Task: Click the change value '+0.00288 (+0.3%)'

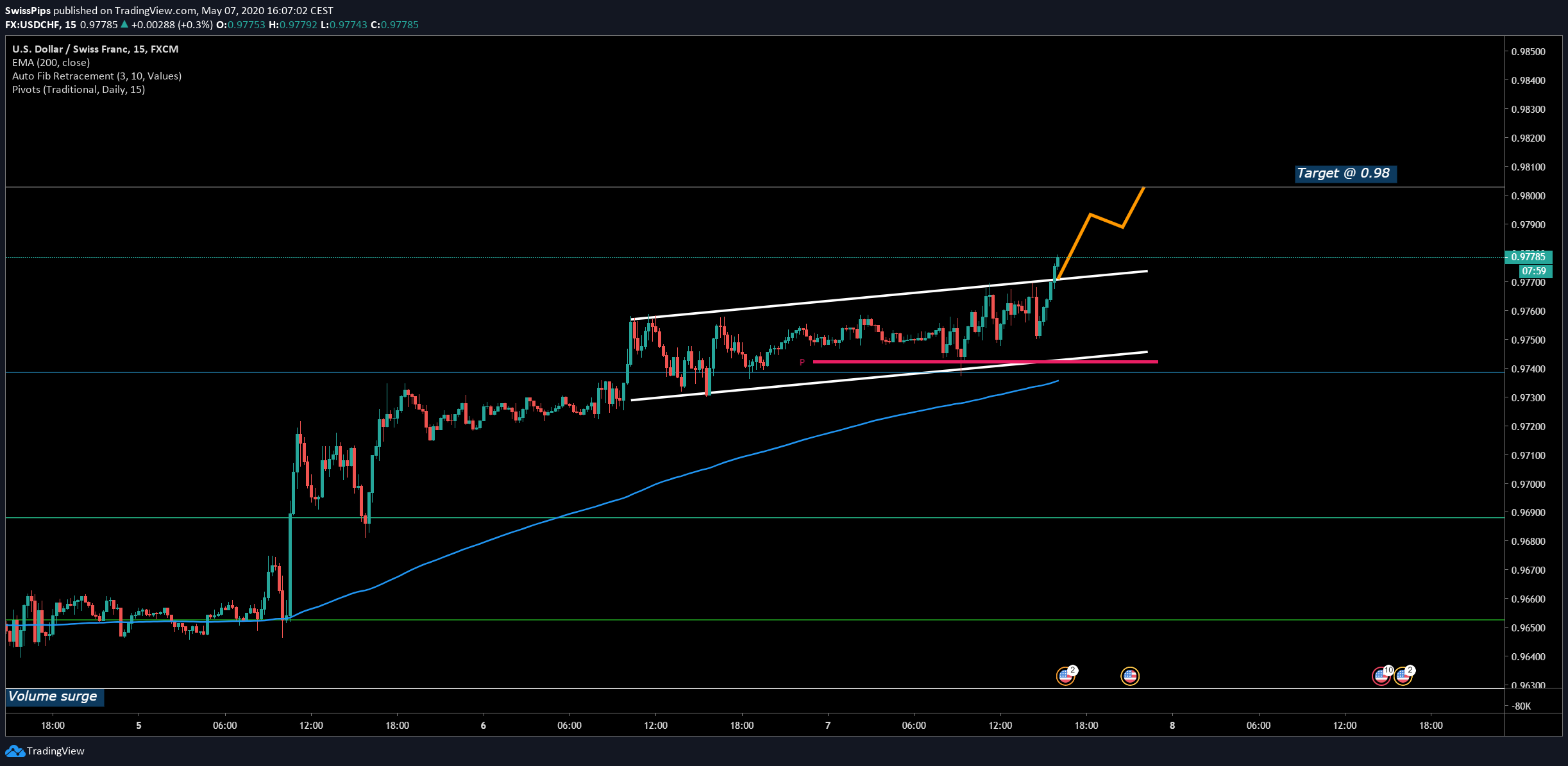Action: pos(172,24)
